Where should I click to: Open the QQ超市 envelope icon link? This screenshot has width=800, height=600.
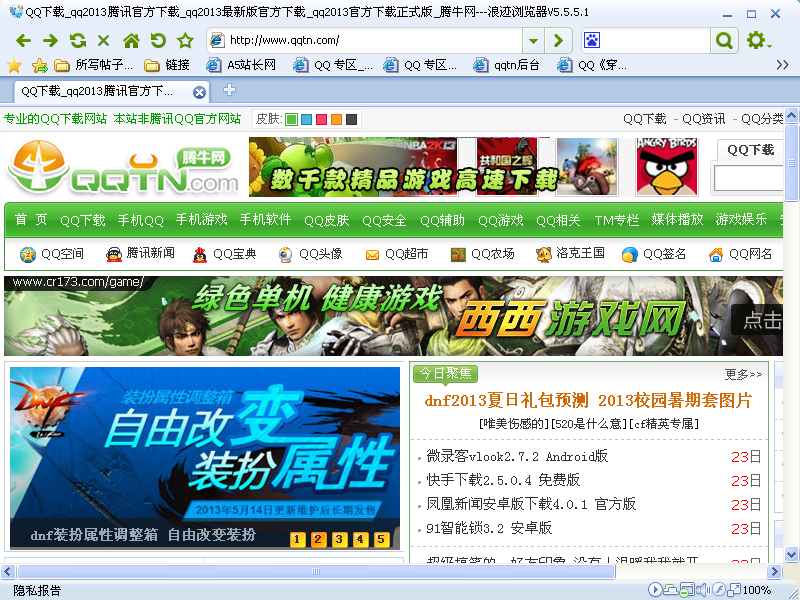tap(396, 254)
